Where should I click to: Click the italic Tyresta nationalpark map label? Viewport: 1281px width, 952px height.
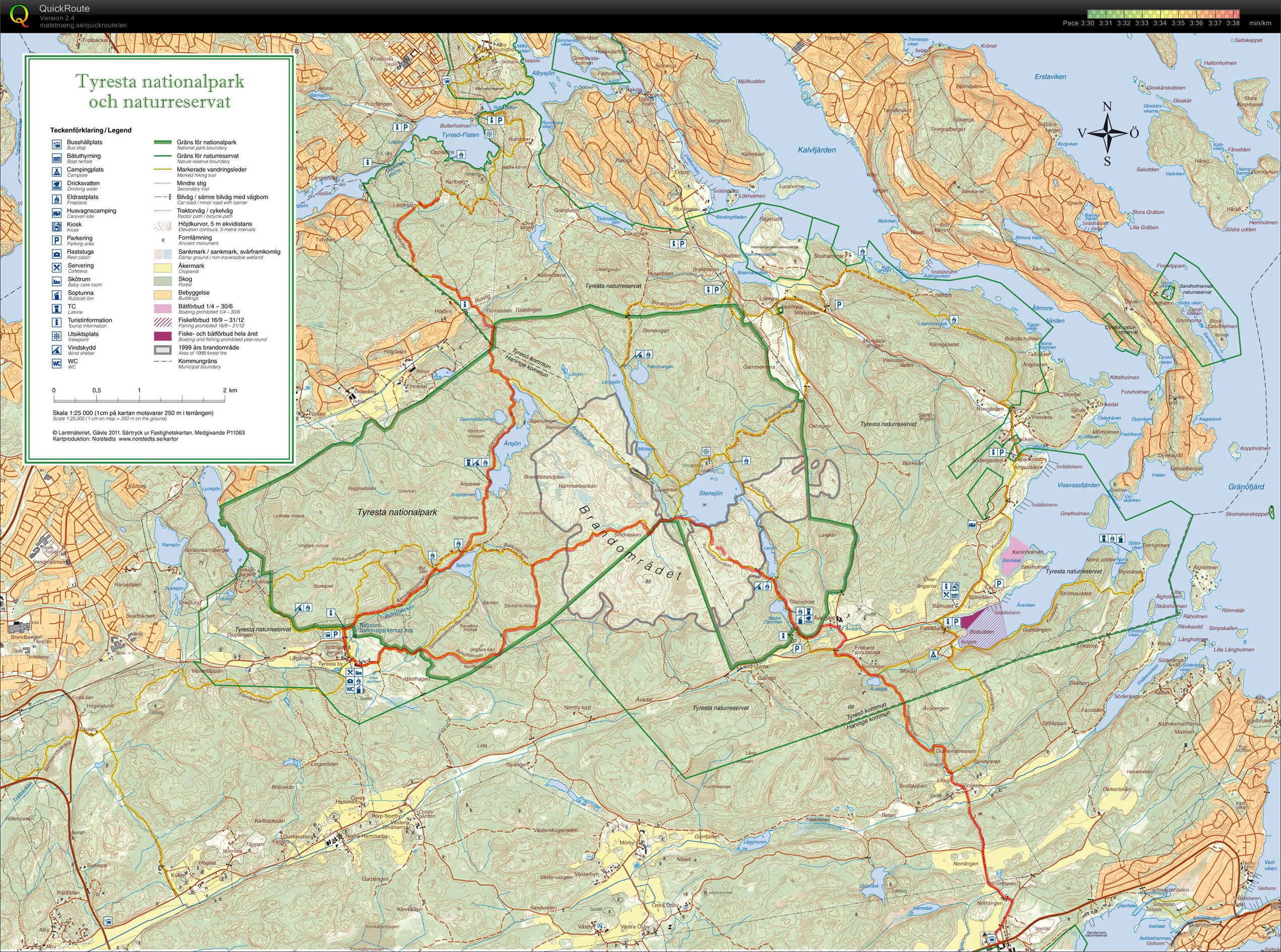point(397,511)
